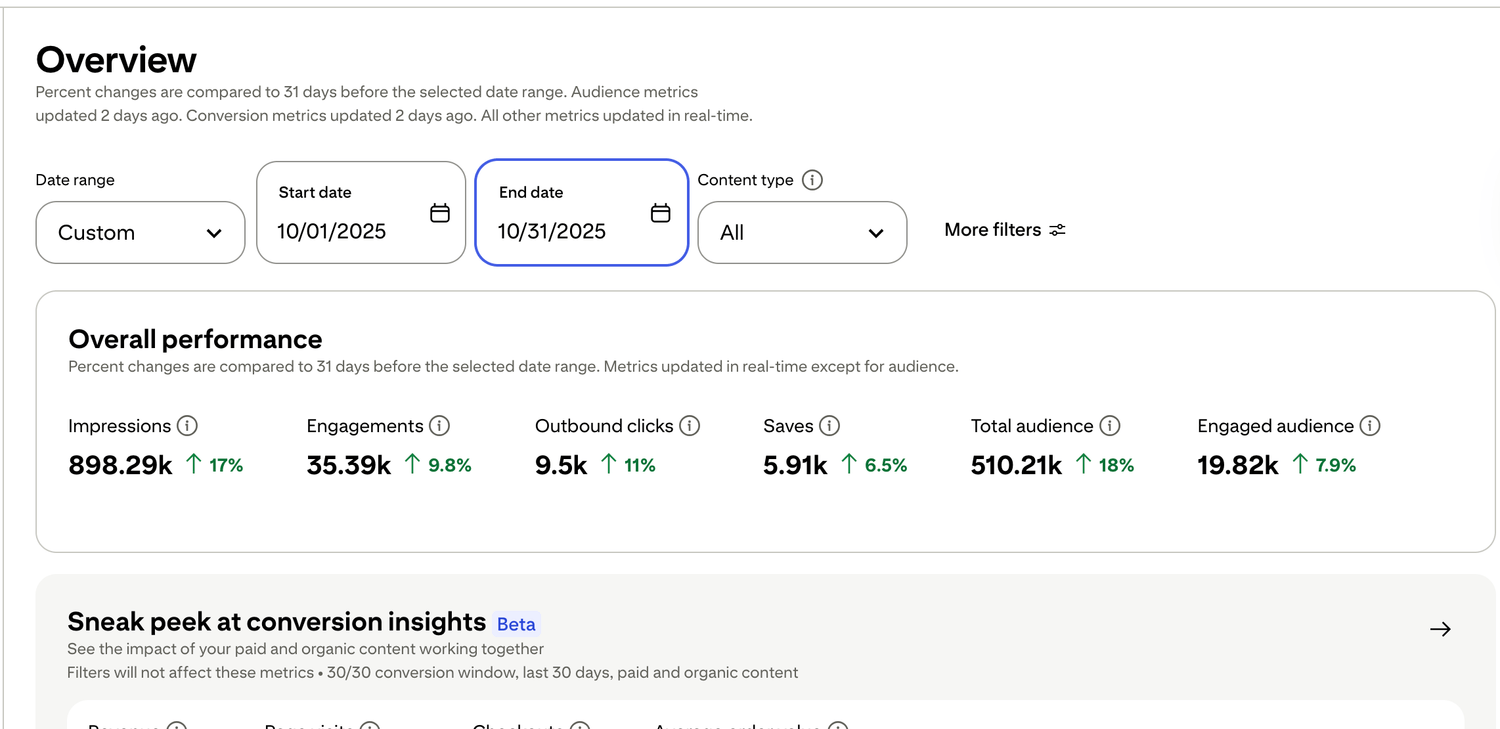Screen dimensions: 1500x729
Task: Click the End date 10/31/2025 text
Action: tap(552, 231)
